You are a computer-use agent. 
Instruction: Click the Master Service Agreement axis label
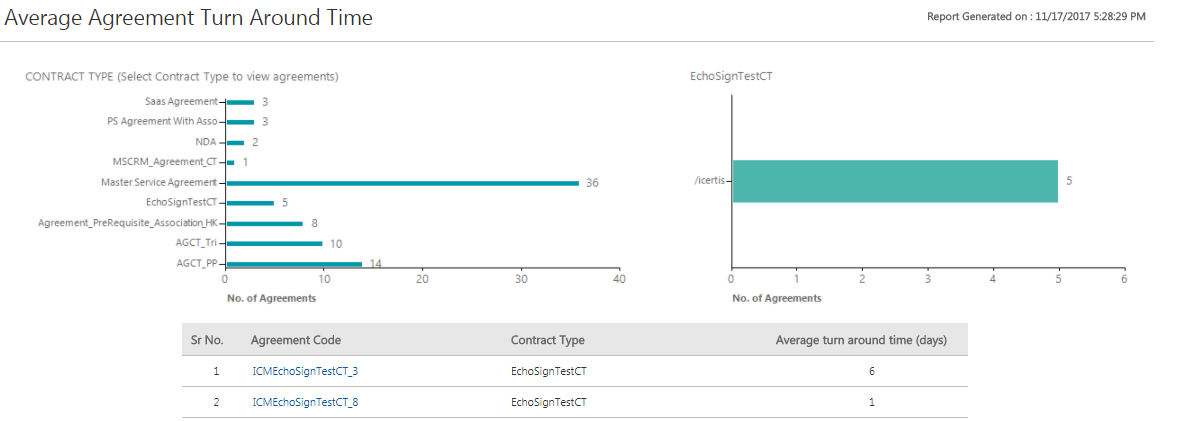158,182
